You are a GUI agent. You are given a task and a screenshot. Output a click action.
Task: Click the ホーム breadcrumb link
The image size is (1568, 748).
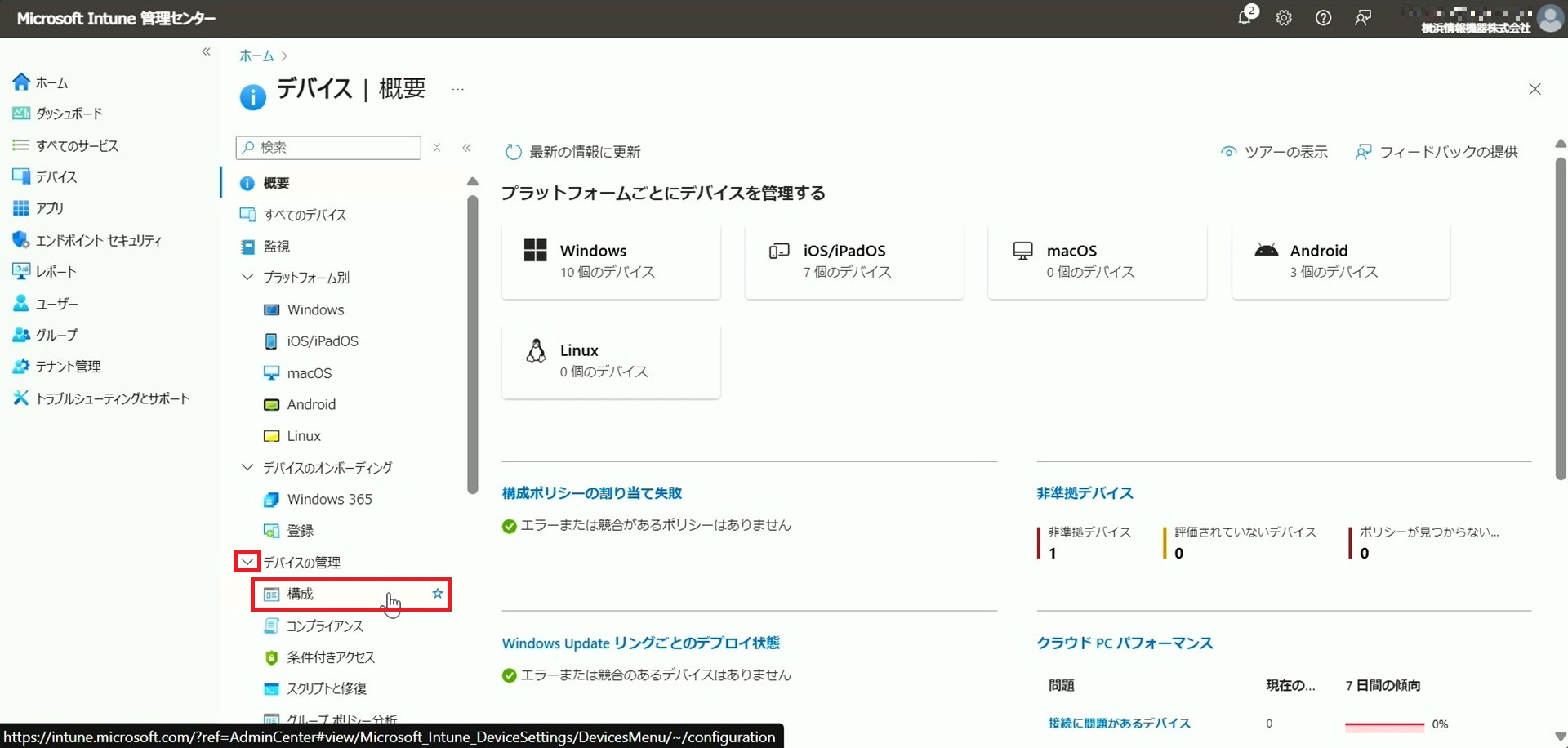click(256, 56)
